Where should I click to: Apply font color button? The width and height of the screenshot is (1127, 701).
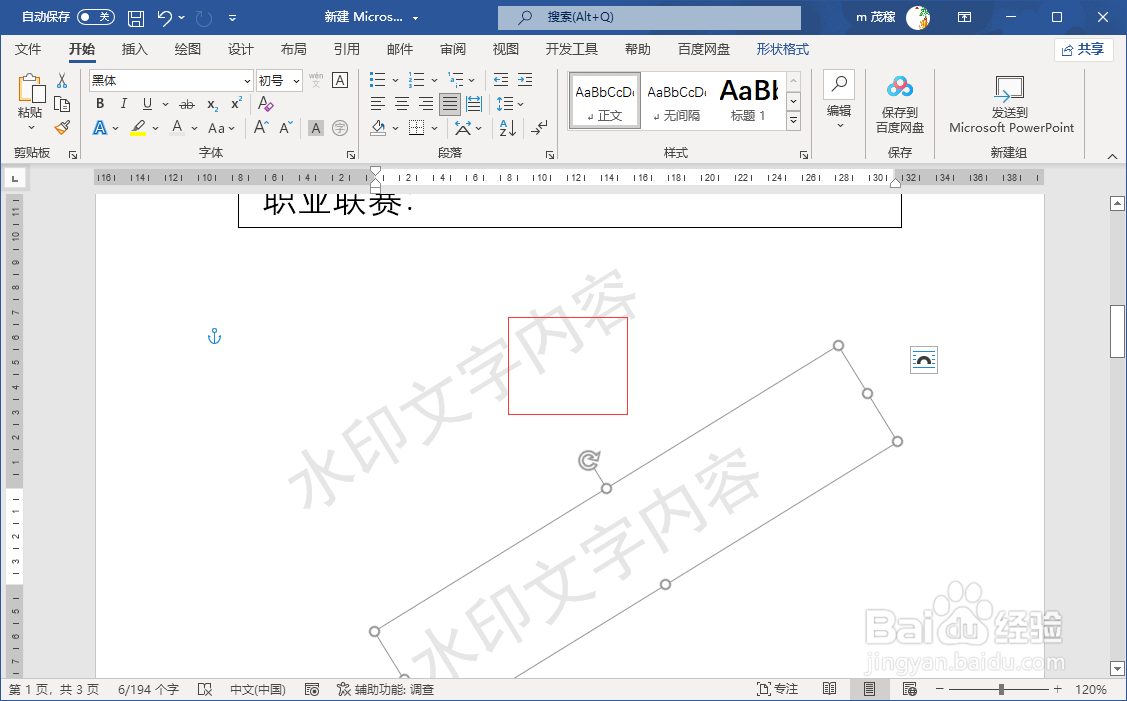point(177,128)
